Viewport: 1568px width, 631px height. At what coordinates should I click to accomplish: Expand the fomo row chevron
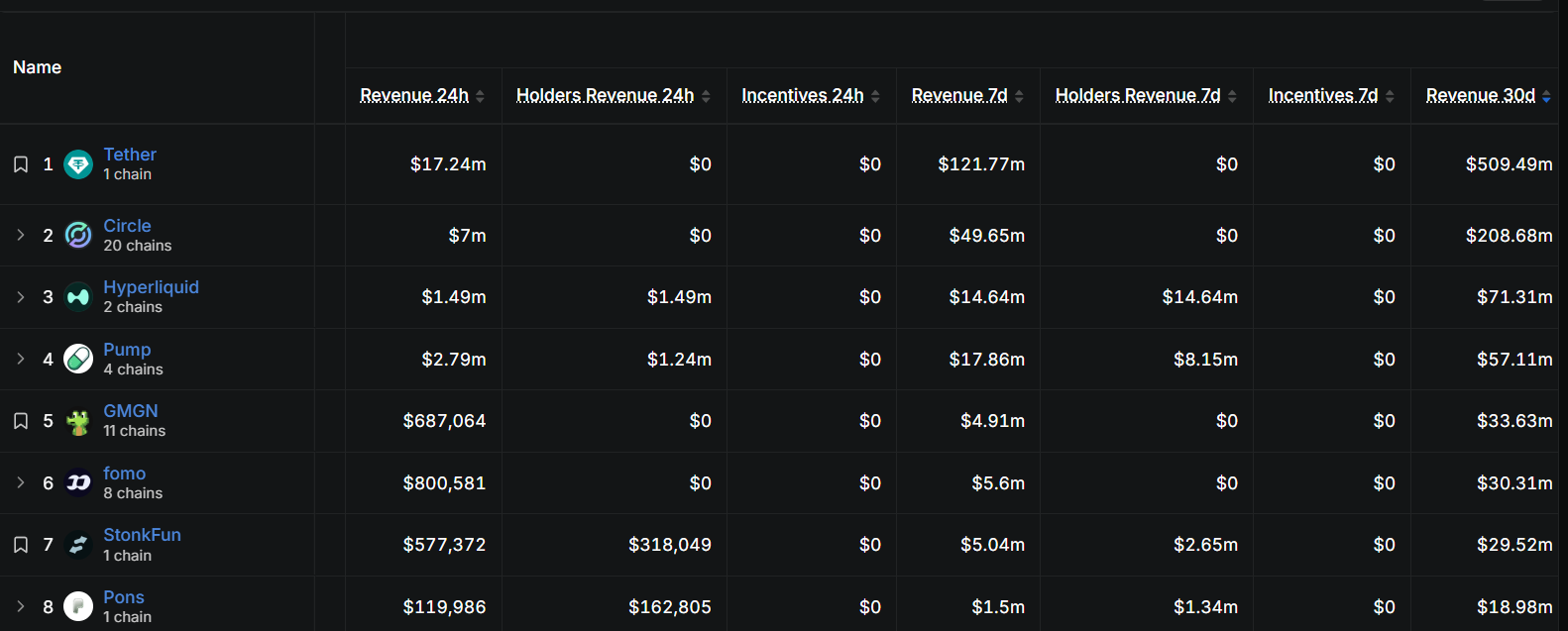coord(21,482)
